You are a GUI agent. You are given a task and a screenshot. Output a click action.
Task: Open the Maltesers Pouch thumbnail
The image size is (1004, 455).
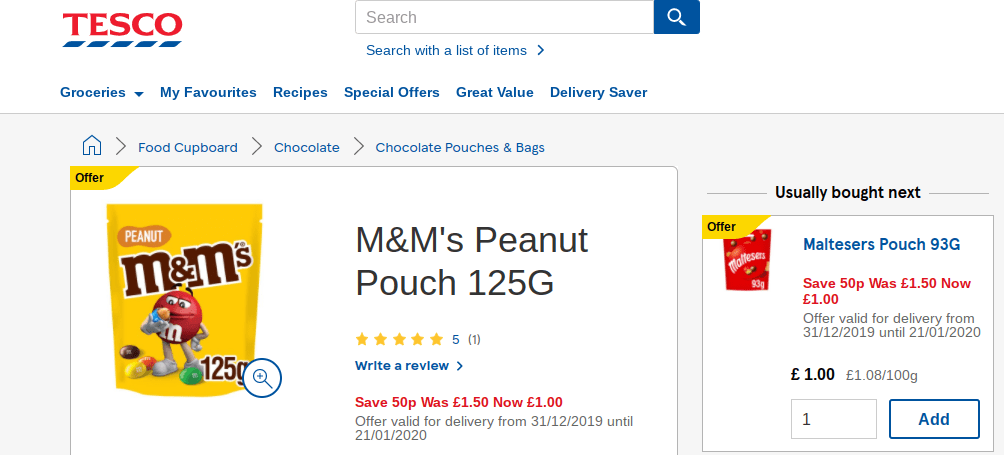tap(749, 261)
